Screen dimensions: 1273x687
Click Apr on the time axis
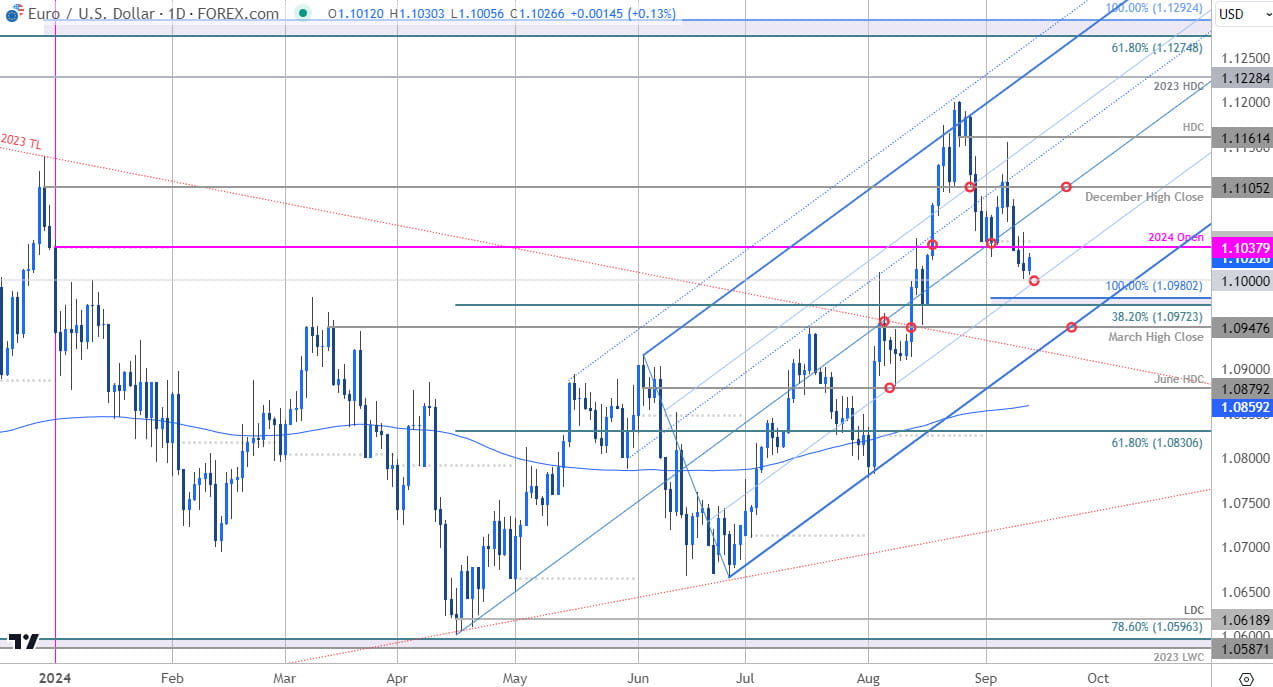coord(397,678)
